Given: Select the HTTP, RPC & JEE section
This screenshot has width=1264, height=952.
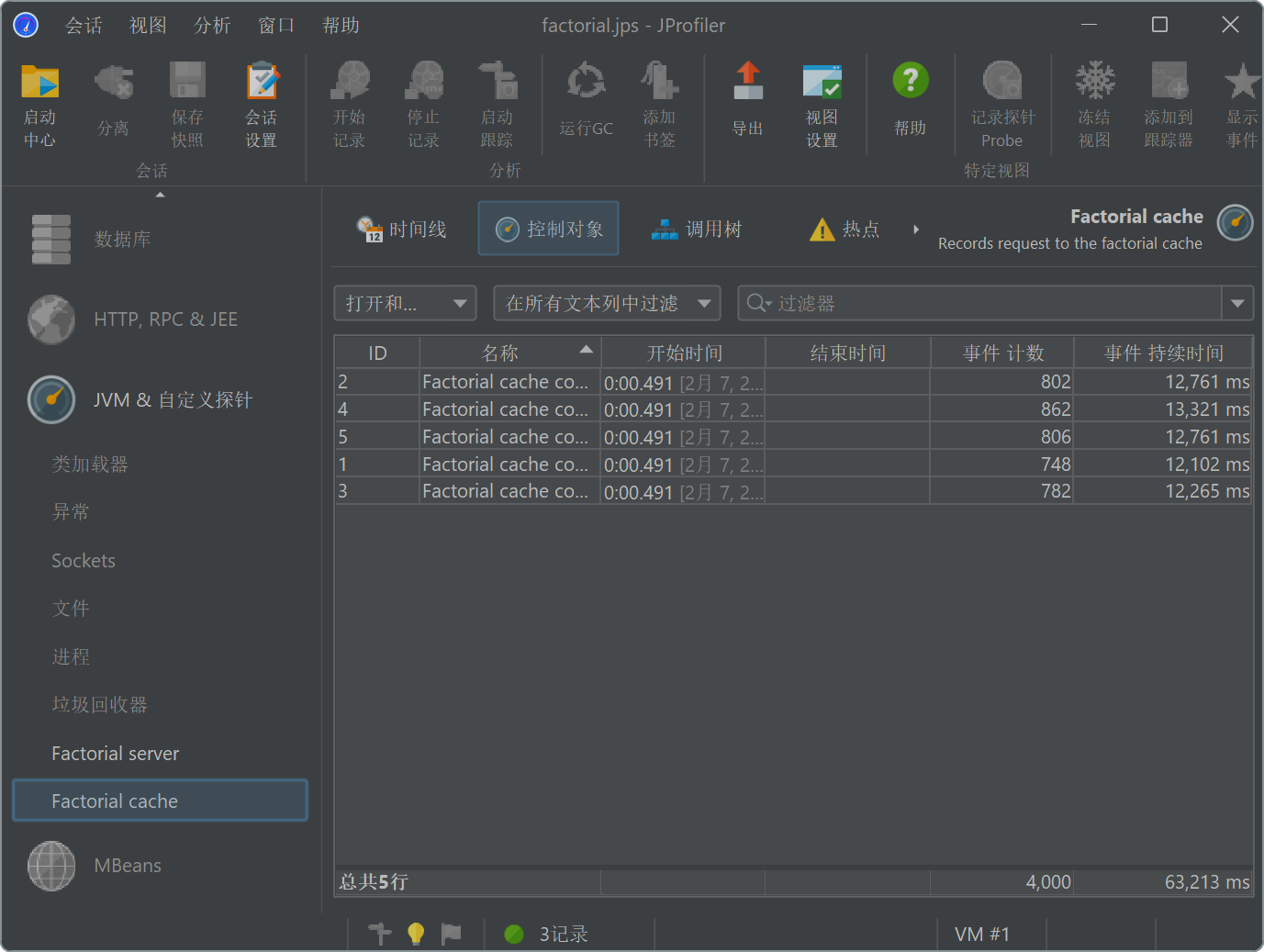Looking at the screenshot, I should coord(132,319).
